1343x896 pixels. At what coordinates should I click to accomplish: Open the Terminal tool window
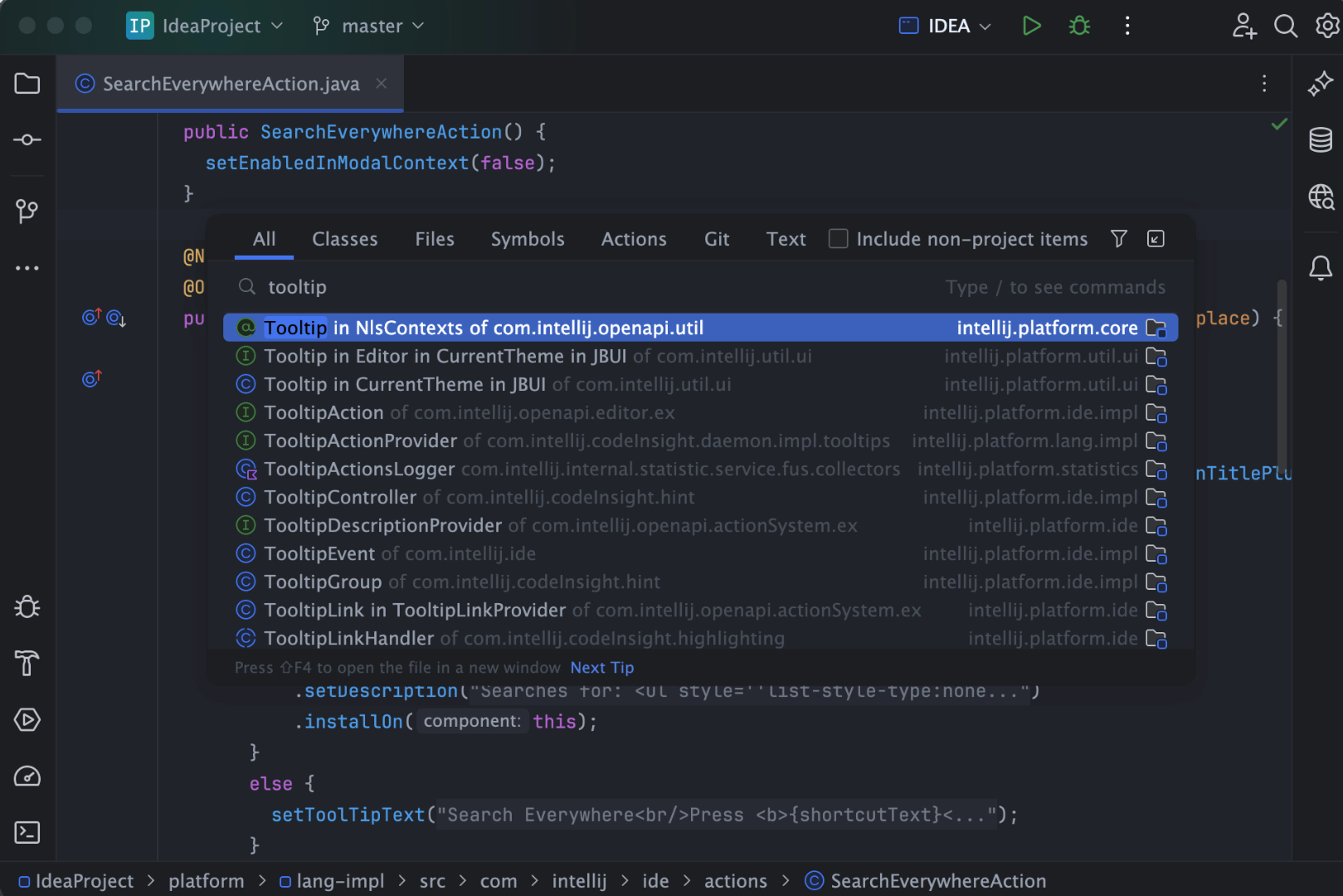[27, 832]
